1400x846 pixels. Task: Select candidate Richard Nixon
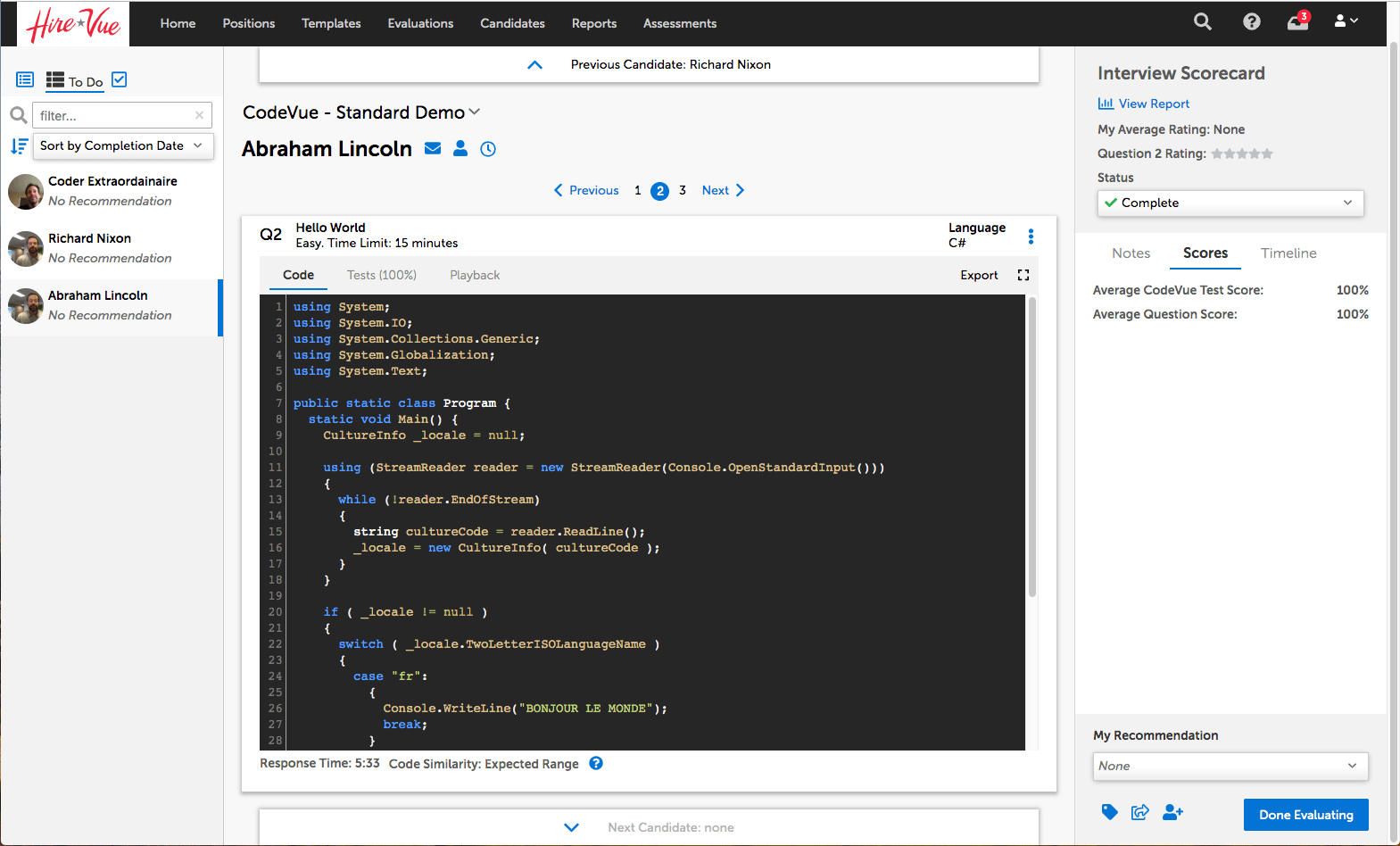click(111, 248)
